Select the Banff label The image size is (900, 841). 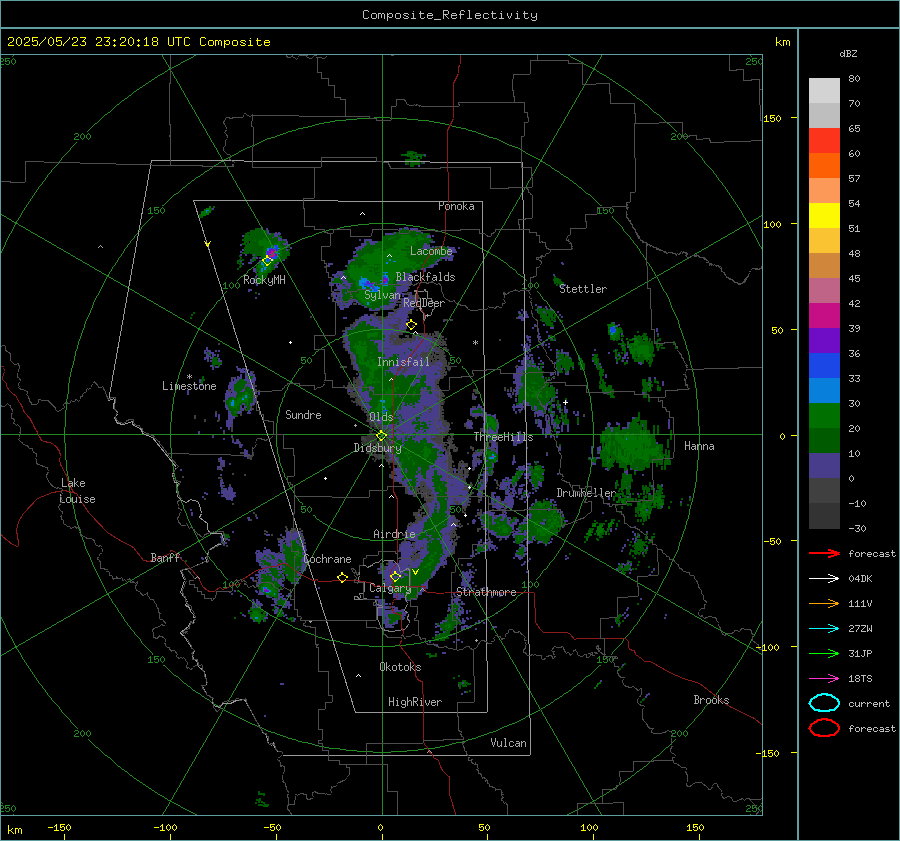(x=165, y=558)
